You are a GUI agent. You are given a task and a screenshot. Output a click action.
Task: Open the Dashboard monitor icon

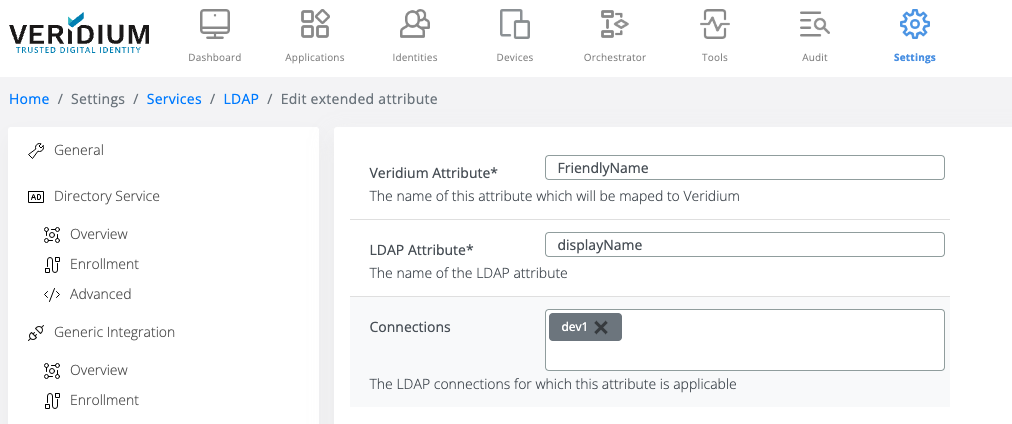215,23
